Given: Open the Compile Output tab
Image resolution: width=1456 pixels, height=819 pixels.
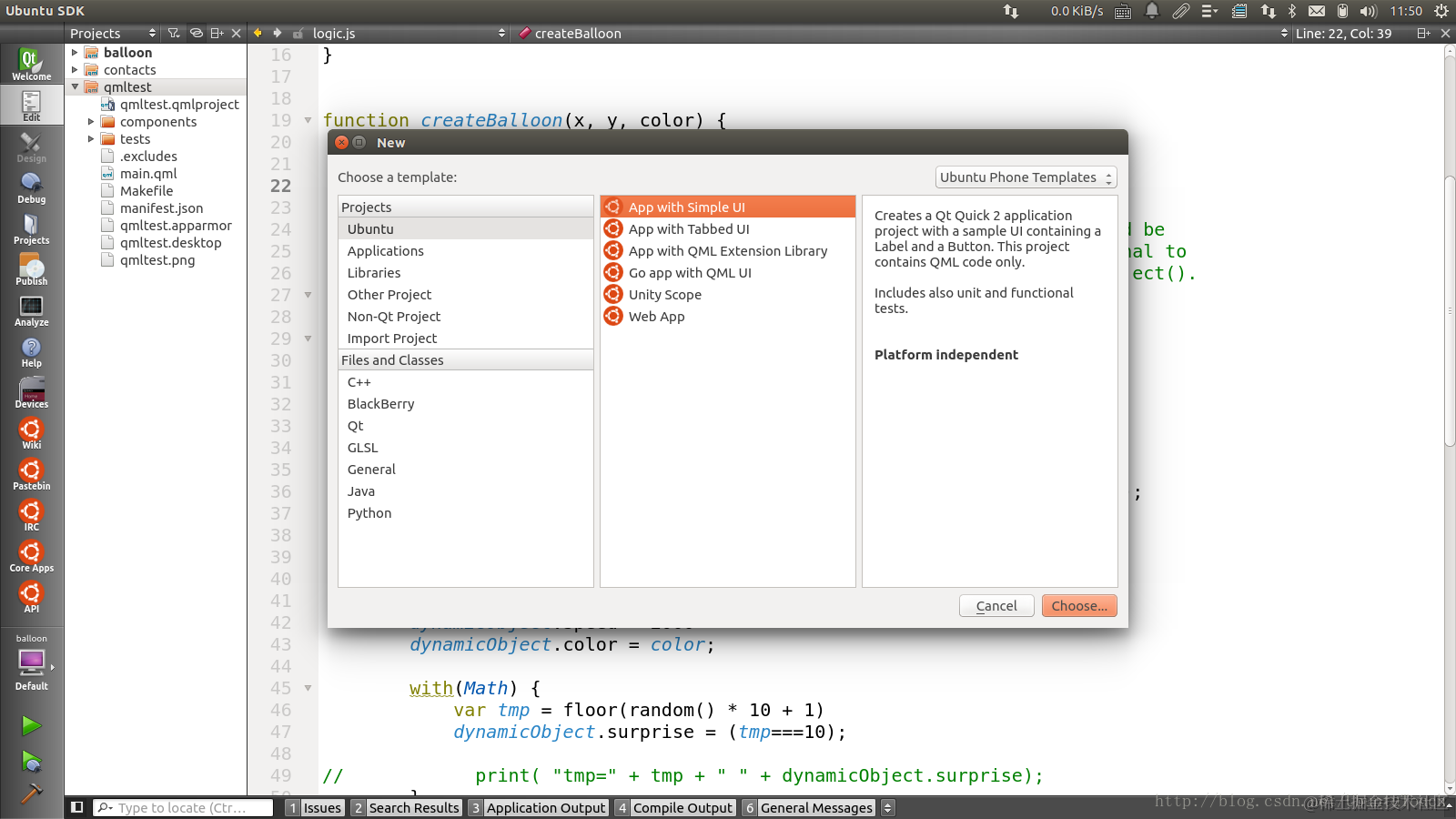Looking at the screenshot, I should point(674,807).
